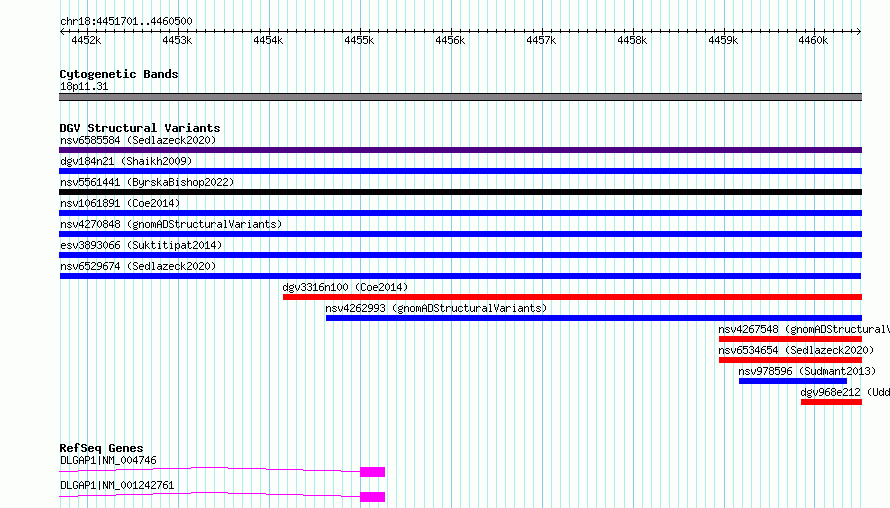Screen dimensions: 890x508
Task: Open variant nsv5561441 (ByrskaBishop2022) label
Action: point(147,182)
